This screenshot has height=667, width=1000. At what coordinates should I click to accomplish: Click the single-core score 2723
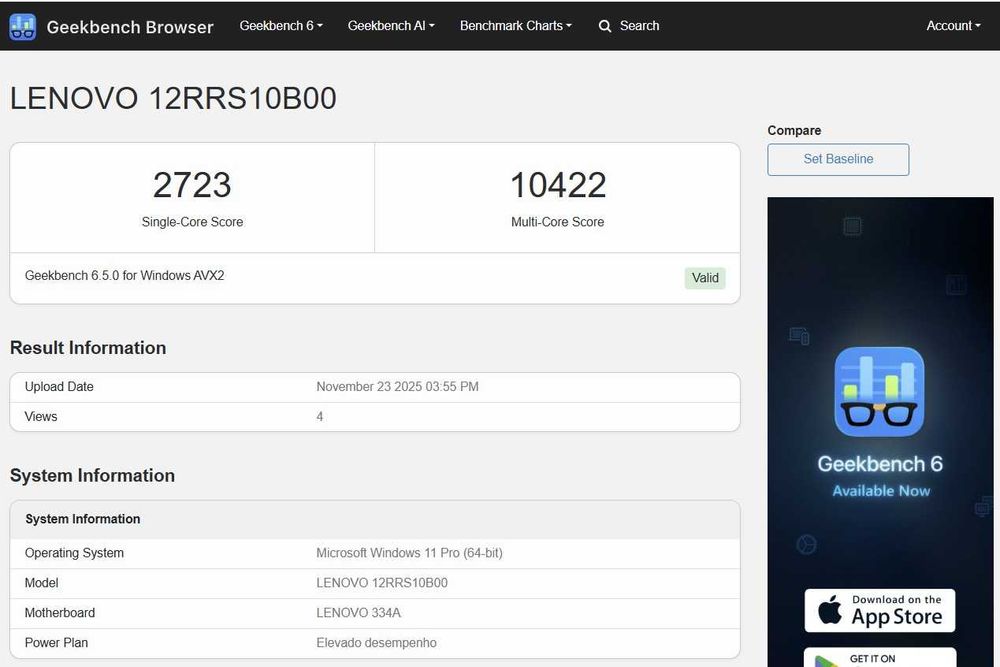(192, 185)
